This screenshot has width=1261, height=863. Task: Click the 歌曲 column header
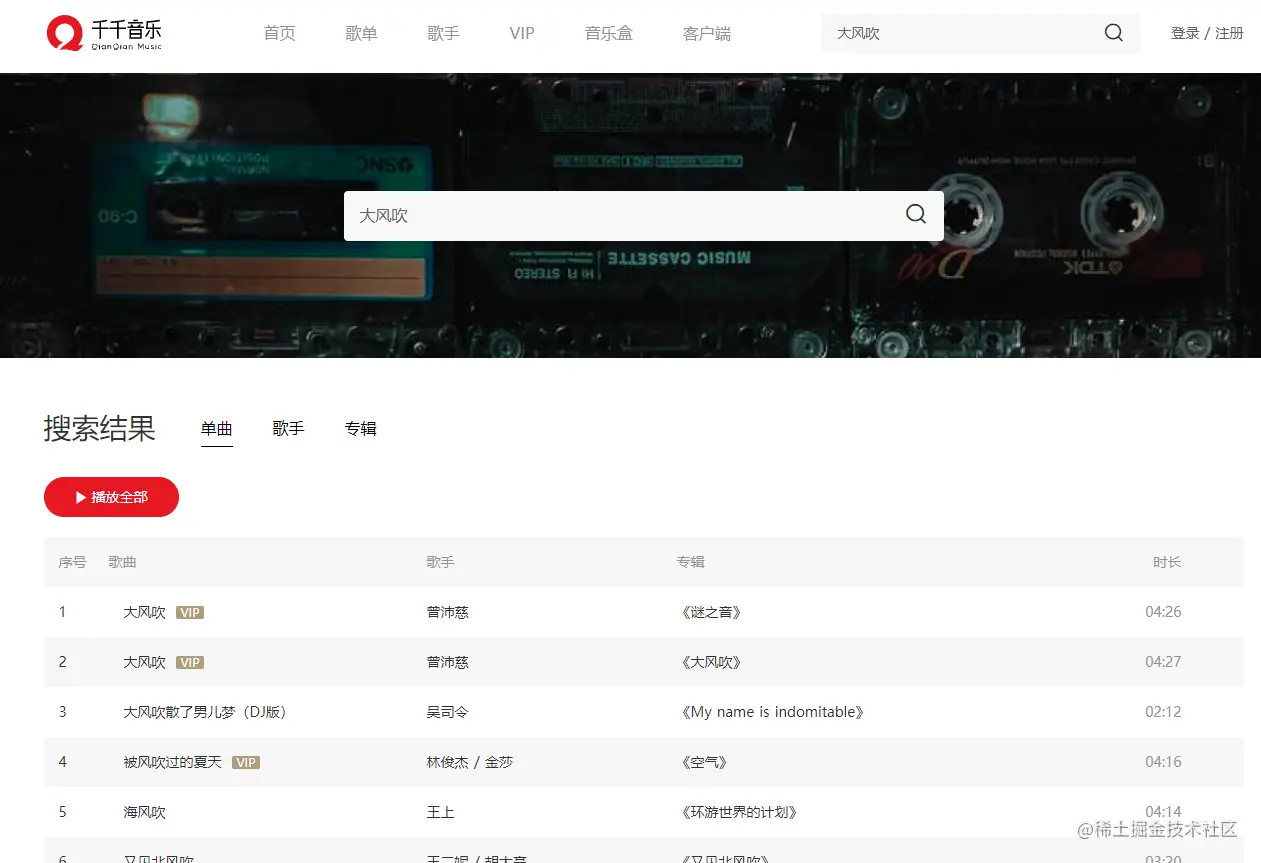click(x=122, y=562)
